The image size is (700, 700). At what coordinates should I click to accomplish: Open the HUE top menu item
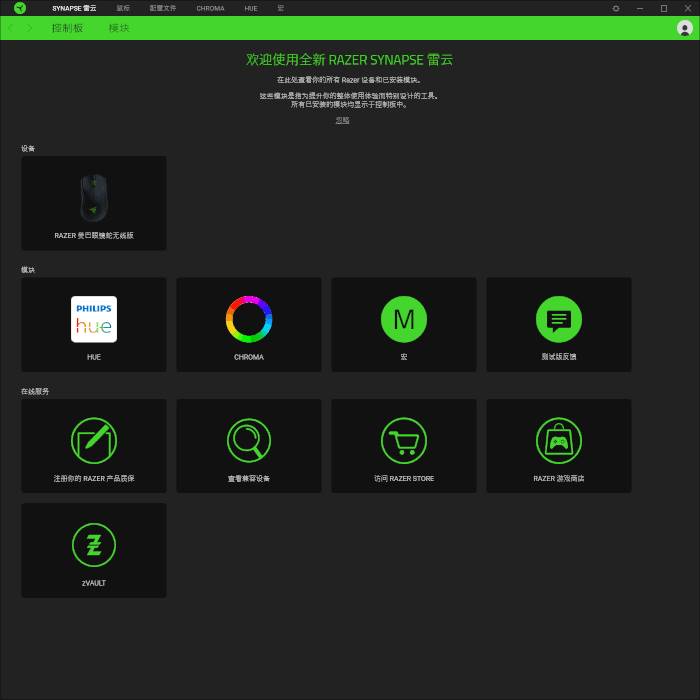pos(251,8)
